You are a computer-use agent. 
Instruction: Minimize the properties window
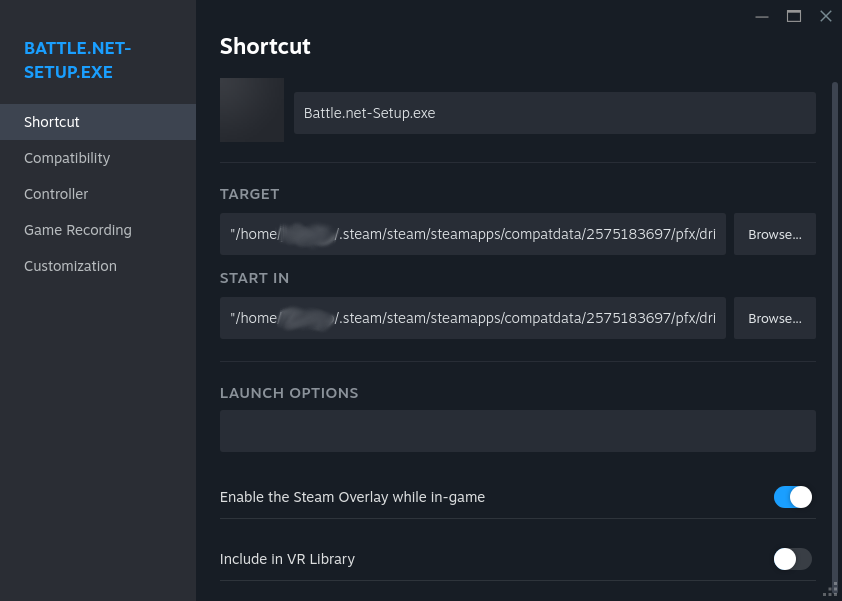[x=762, y=16]
